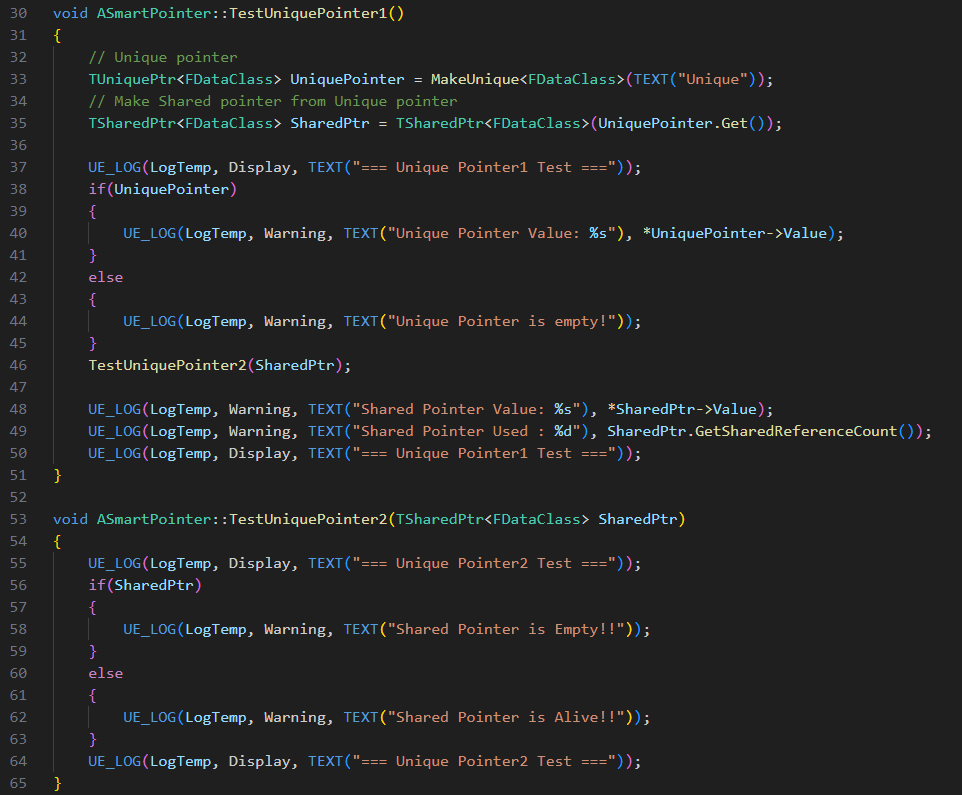This screenshot has width=962, height=795.
Task: Click line number 53 in the gutter
Action: [18, 519]
